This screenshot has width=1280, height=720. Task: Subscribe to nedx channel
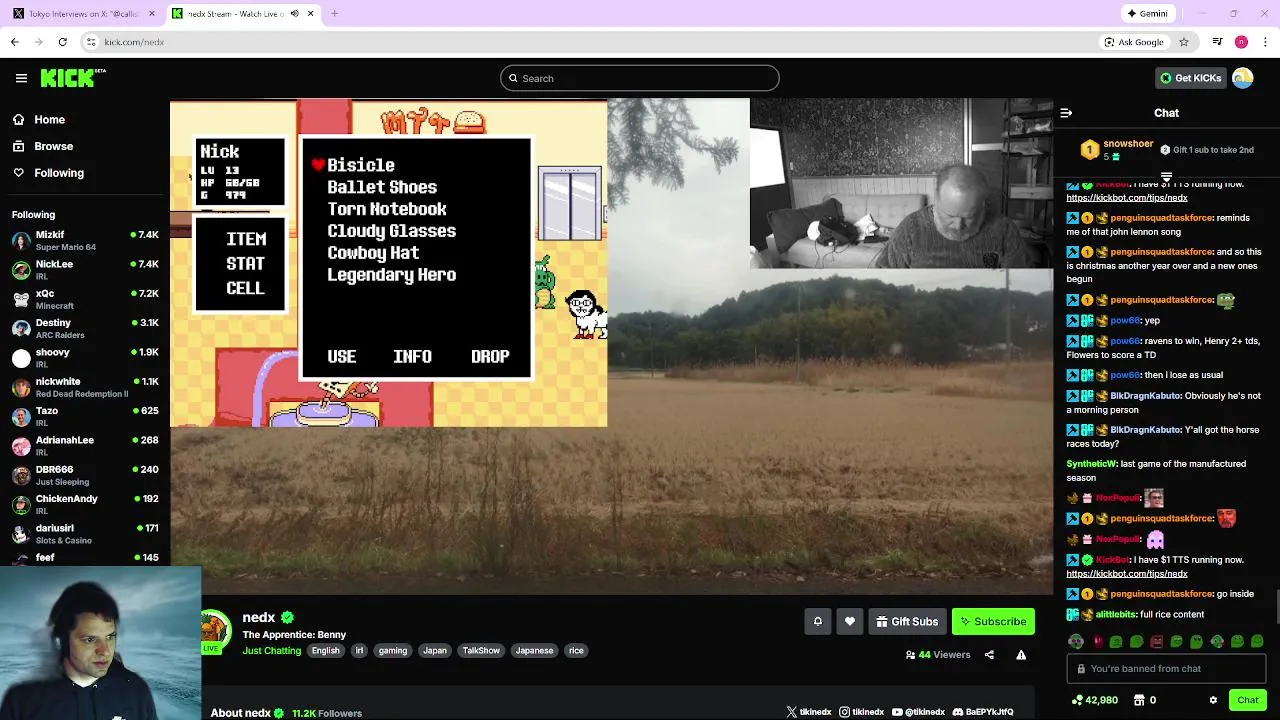tap(993, 622)
